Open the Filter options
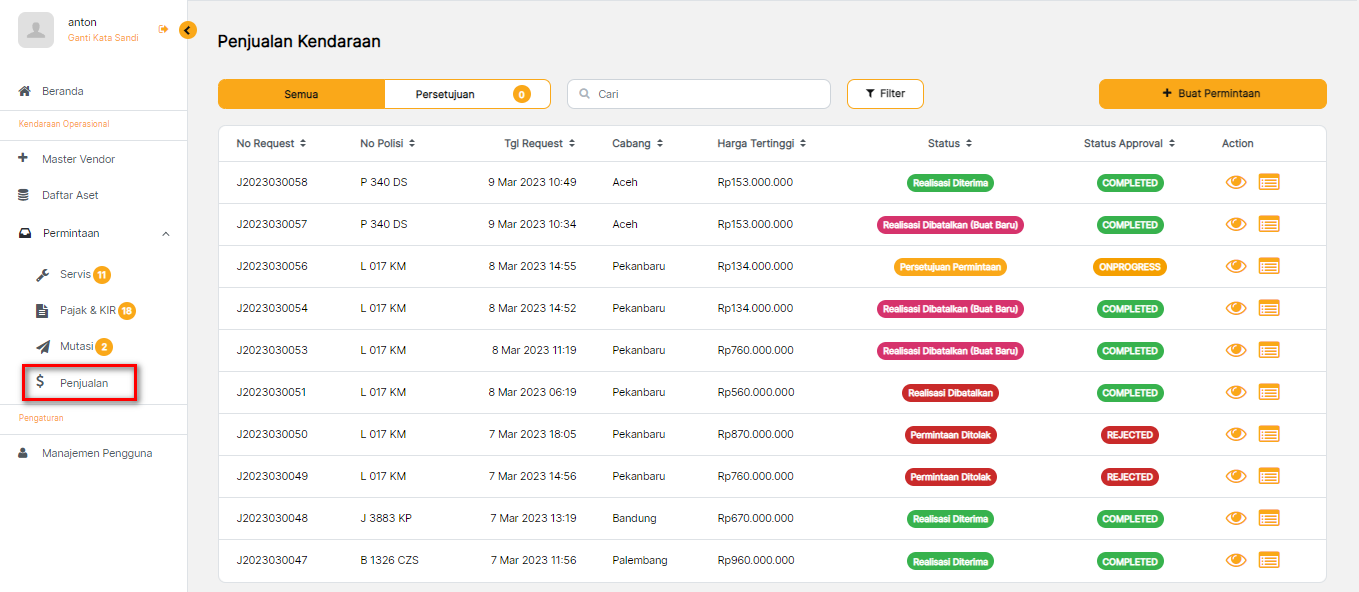The width and height of the screenshot is (1359, 592). [x=885, y=94]
